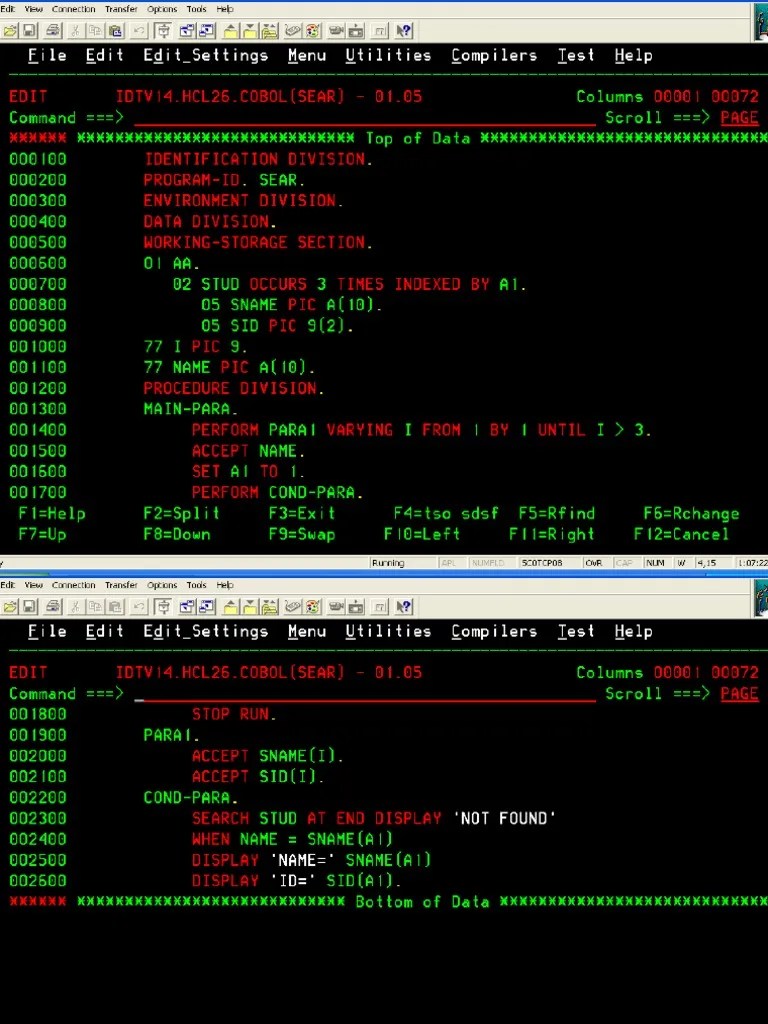The width and height of the screenshot is (768, 1024).
Task: Click the Scroll PAGE field in the lower window
Action: click(x=739, y=694)
